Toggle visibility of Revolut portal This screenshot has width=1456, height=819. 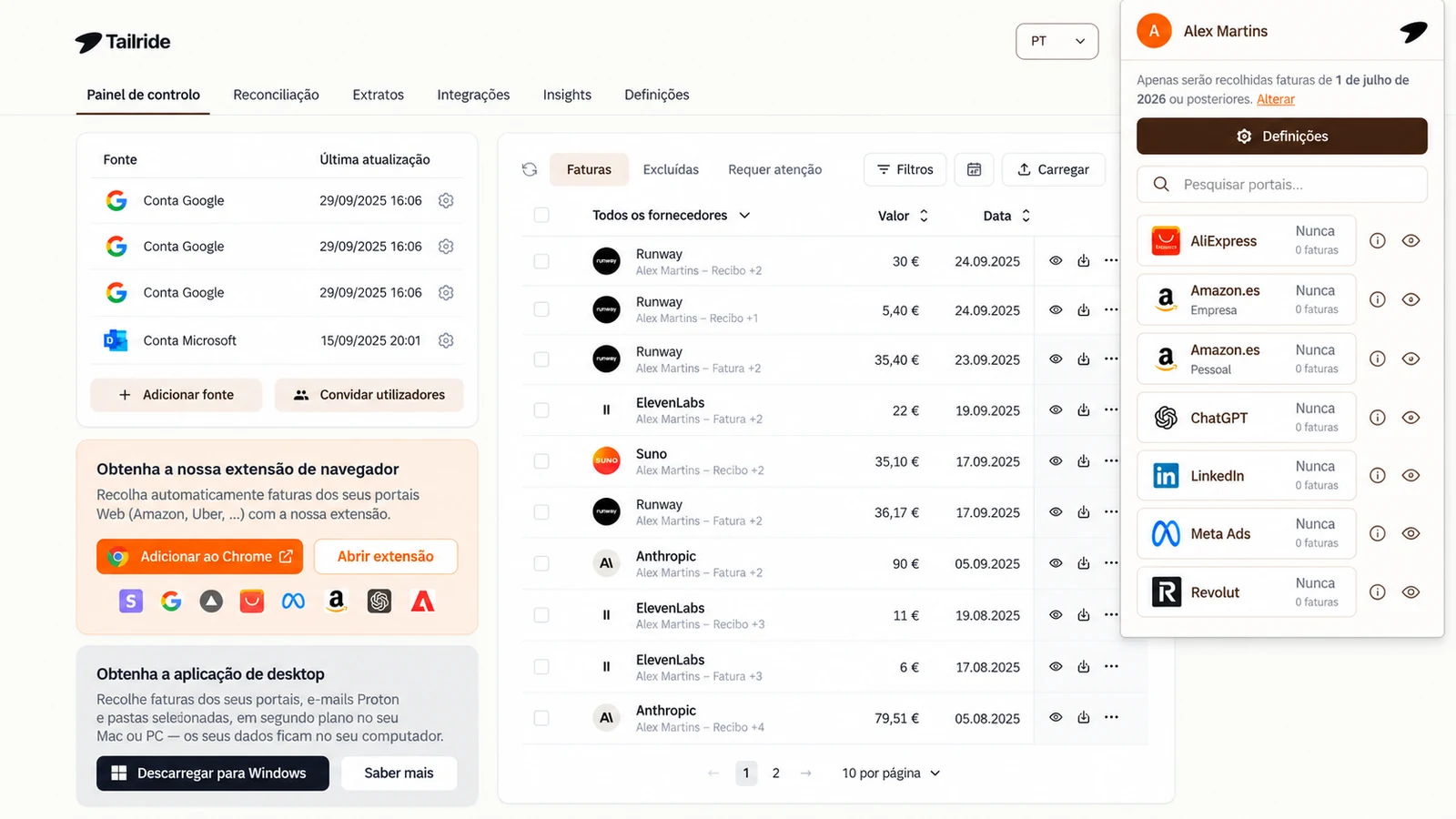point(1410,592)
